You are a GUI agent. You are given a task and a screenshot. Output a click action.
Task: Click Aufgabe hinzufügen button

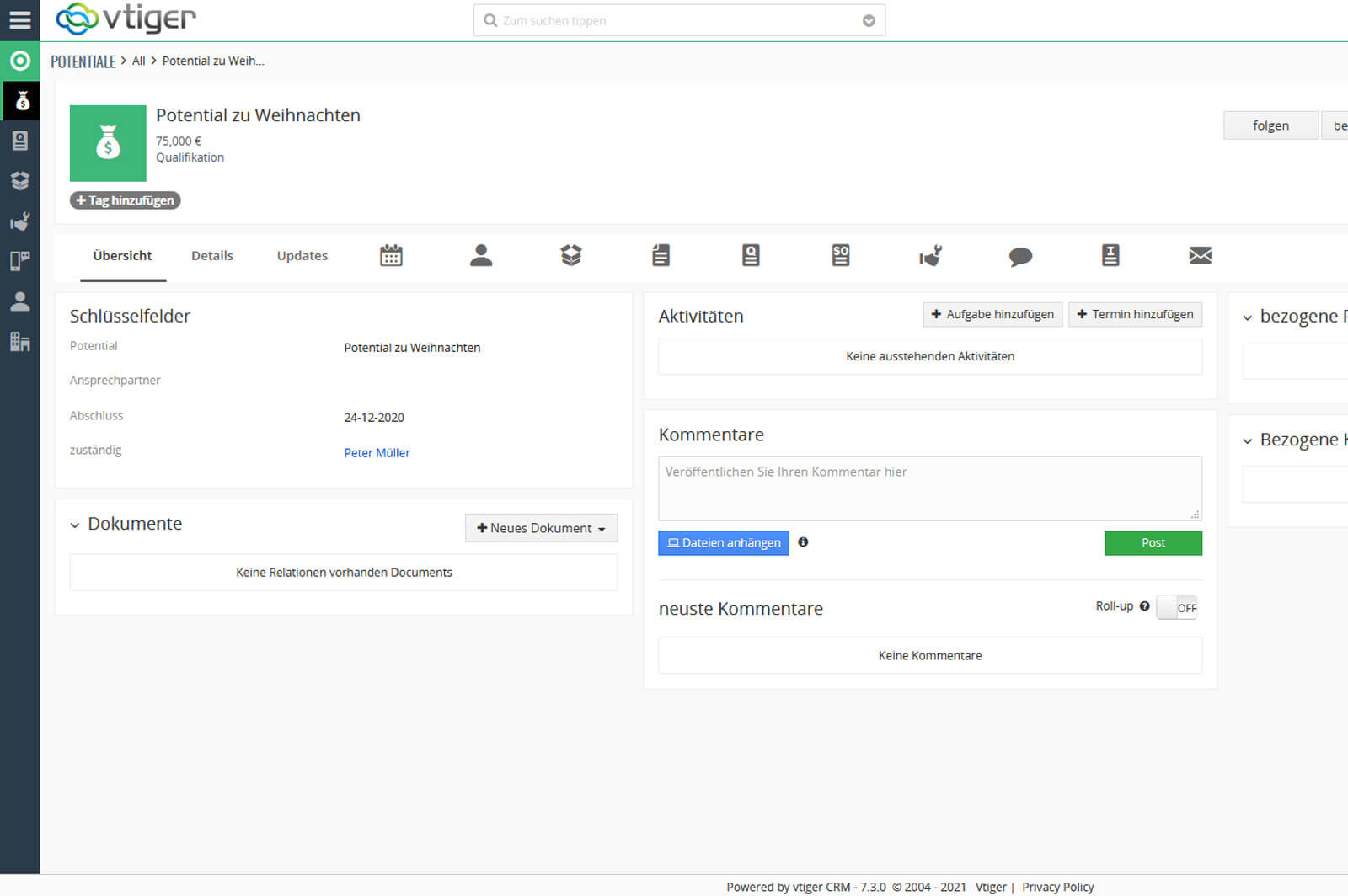click(x=992, y=314)
